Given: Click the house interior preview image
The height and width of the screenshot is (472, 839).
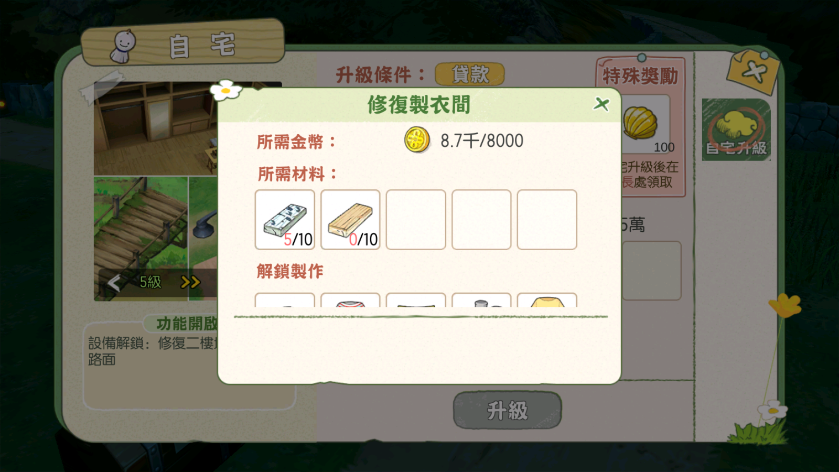Looking at the screenshot, I should (x=156, y=128).
